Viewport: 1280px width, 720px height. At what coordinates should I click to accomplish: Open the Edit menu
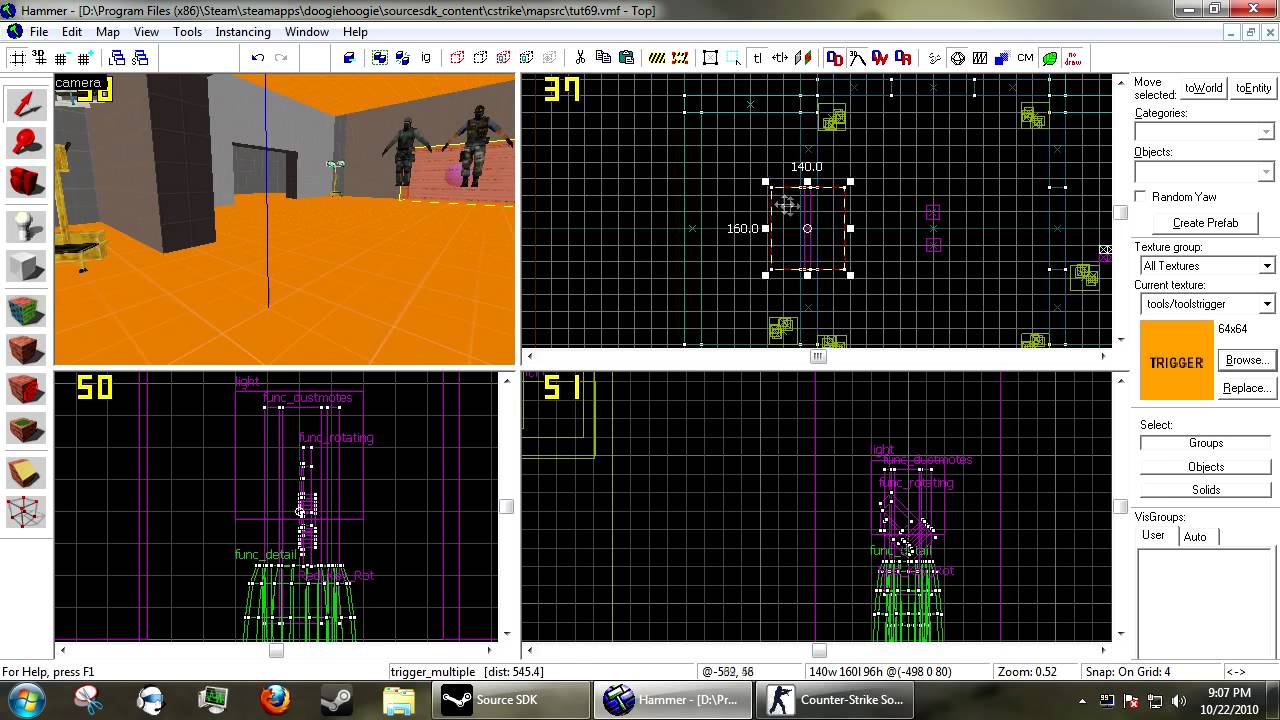tap(72, 32)
